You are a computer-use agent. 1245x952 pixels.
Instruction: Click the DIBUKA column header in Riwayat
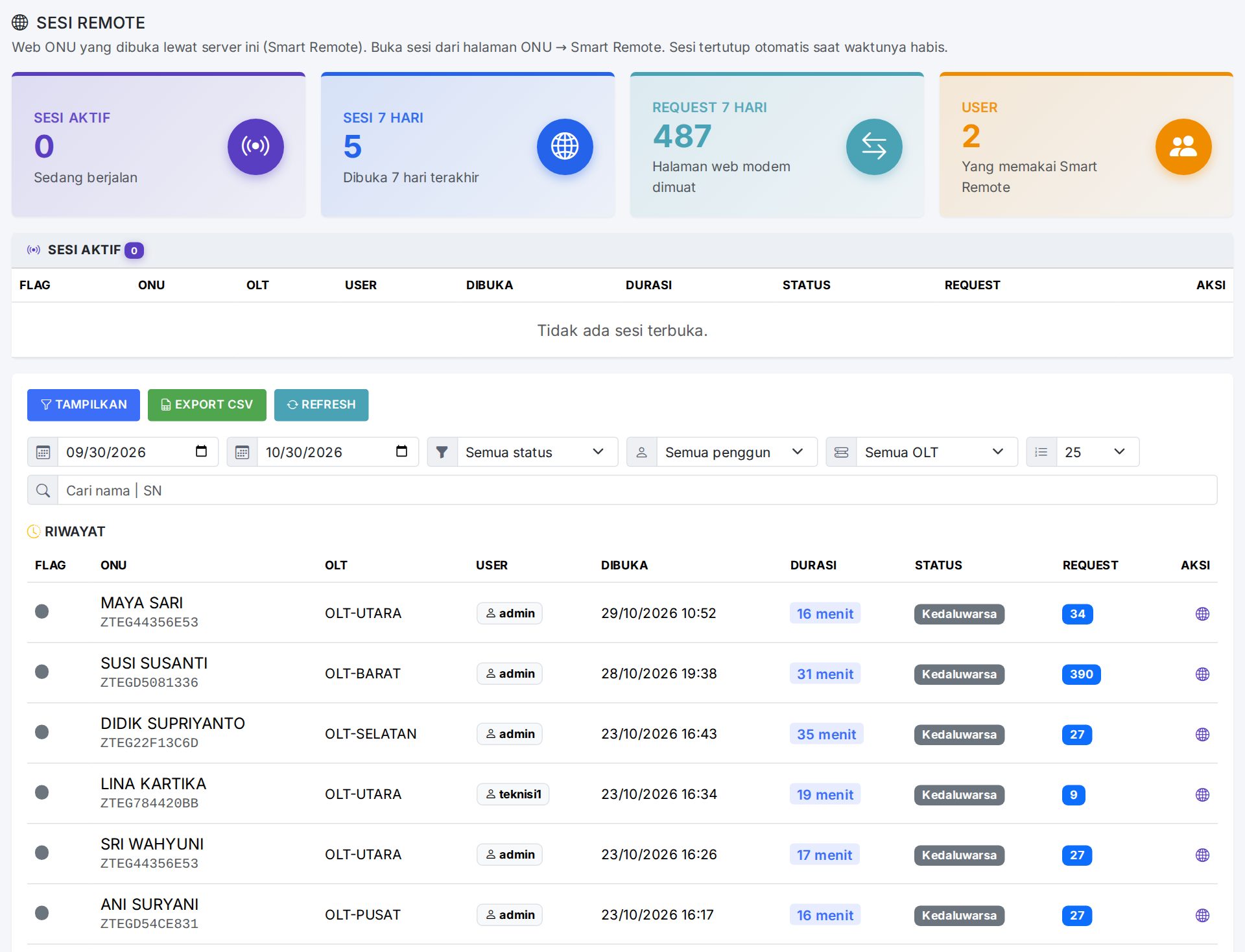[624, 565]
